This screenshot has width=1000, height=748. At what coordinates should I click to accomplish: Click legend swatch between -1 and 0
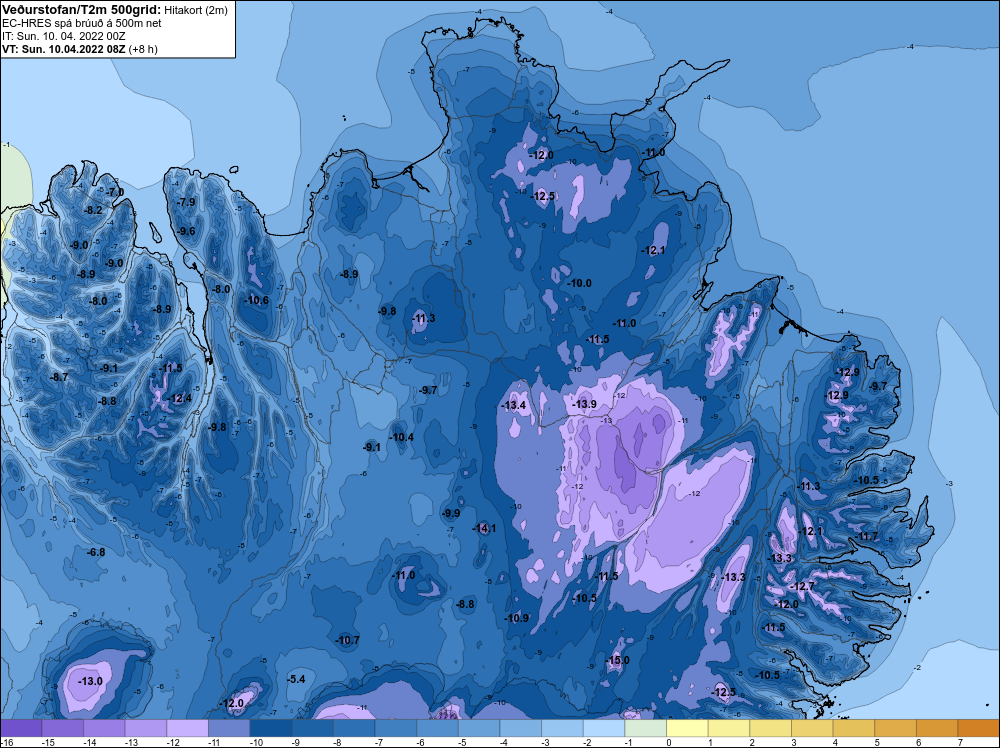(x=645, y=728)
